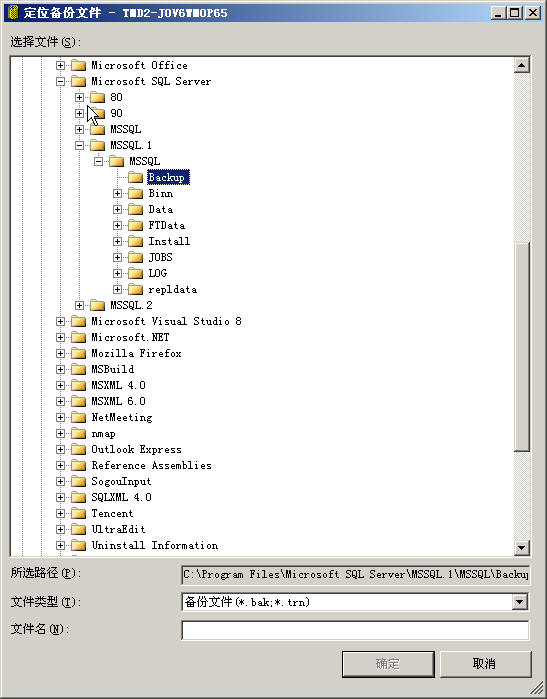Click the selected path field
This screenshot has width=547, height=699.
[x=355, y=575]
